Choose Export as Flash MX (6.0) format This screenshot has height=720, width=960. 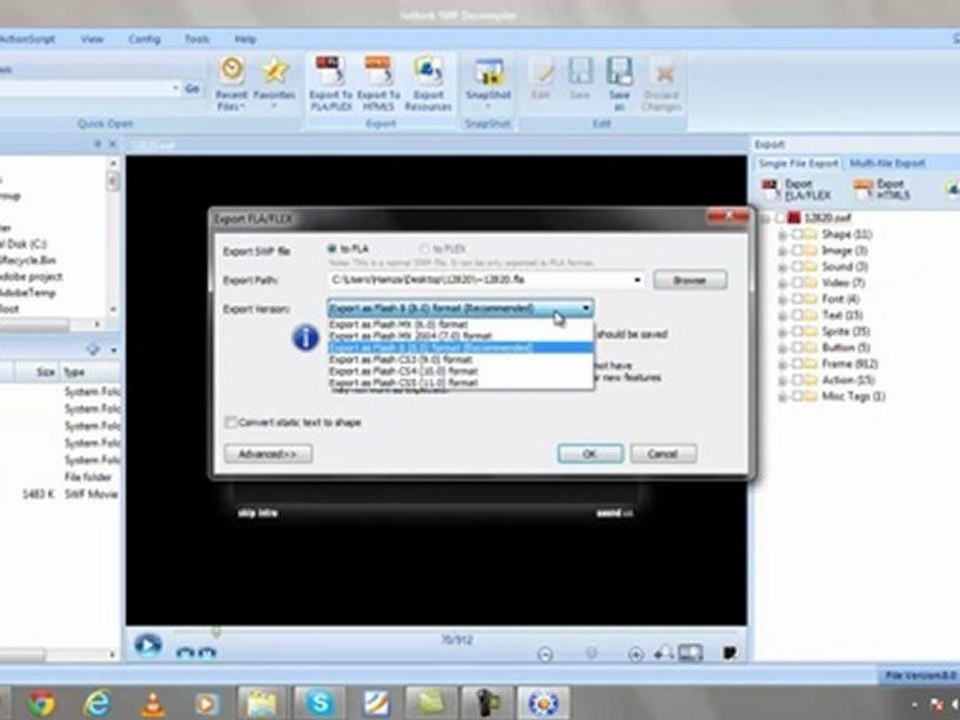(x=460, y=324)
